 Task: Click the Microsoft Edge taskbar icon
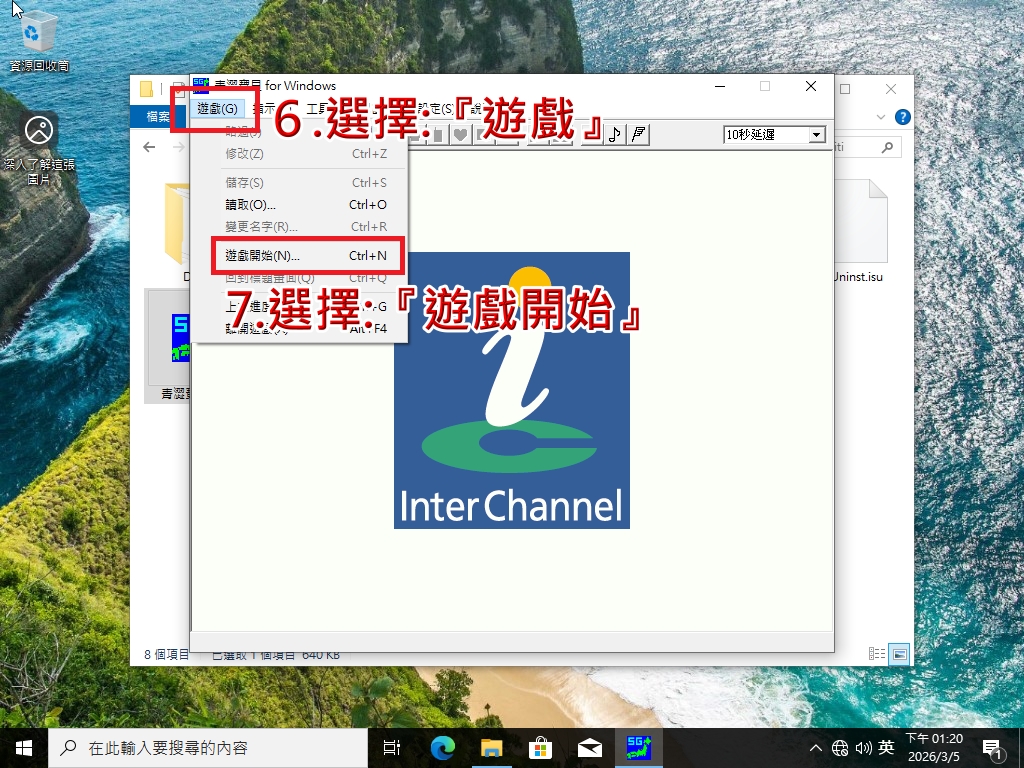click(x=442, y=747)
